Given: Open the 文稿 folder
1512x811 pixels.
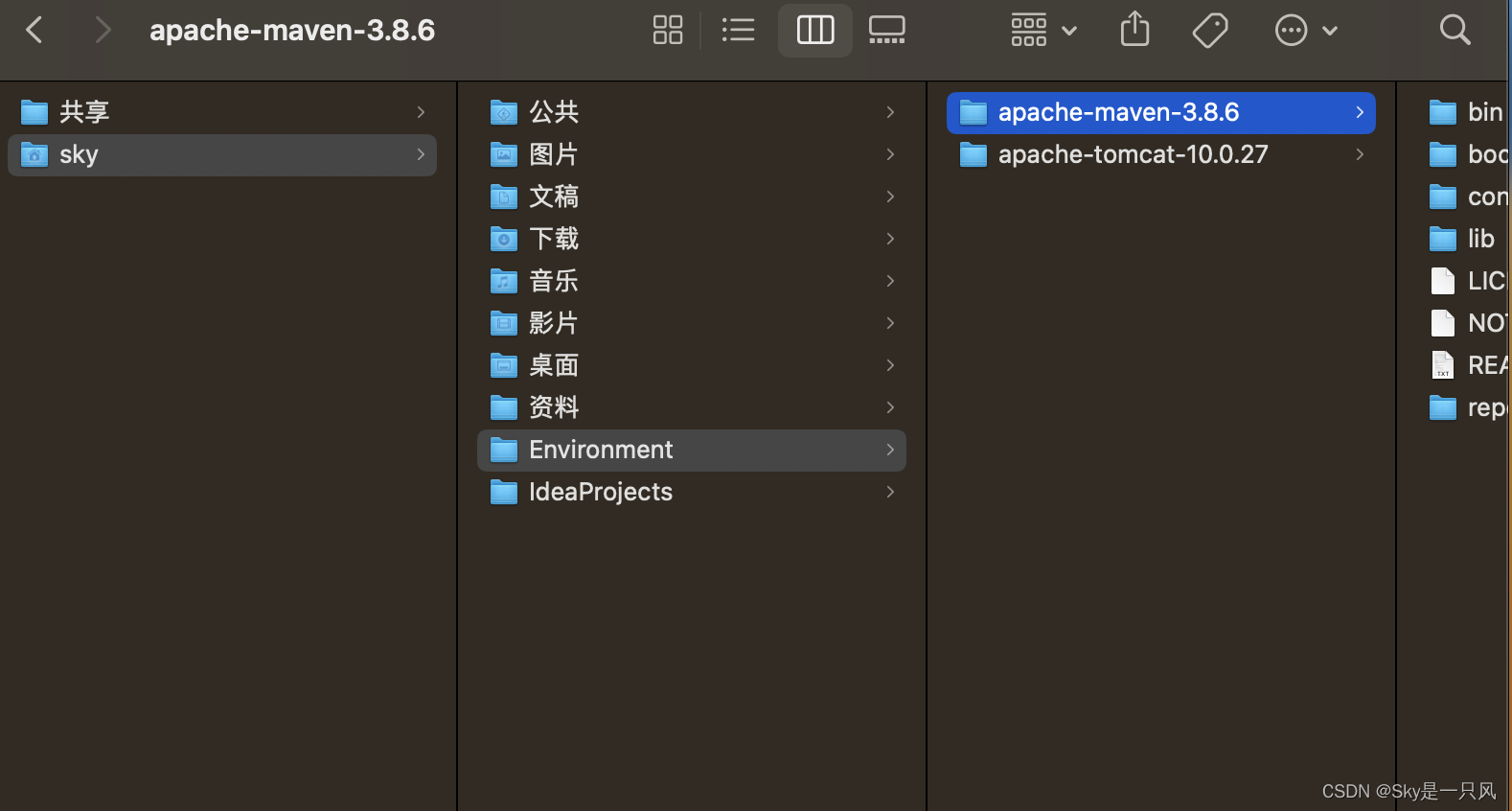Looking at the screenshot, I should (x=692, y=197).
